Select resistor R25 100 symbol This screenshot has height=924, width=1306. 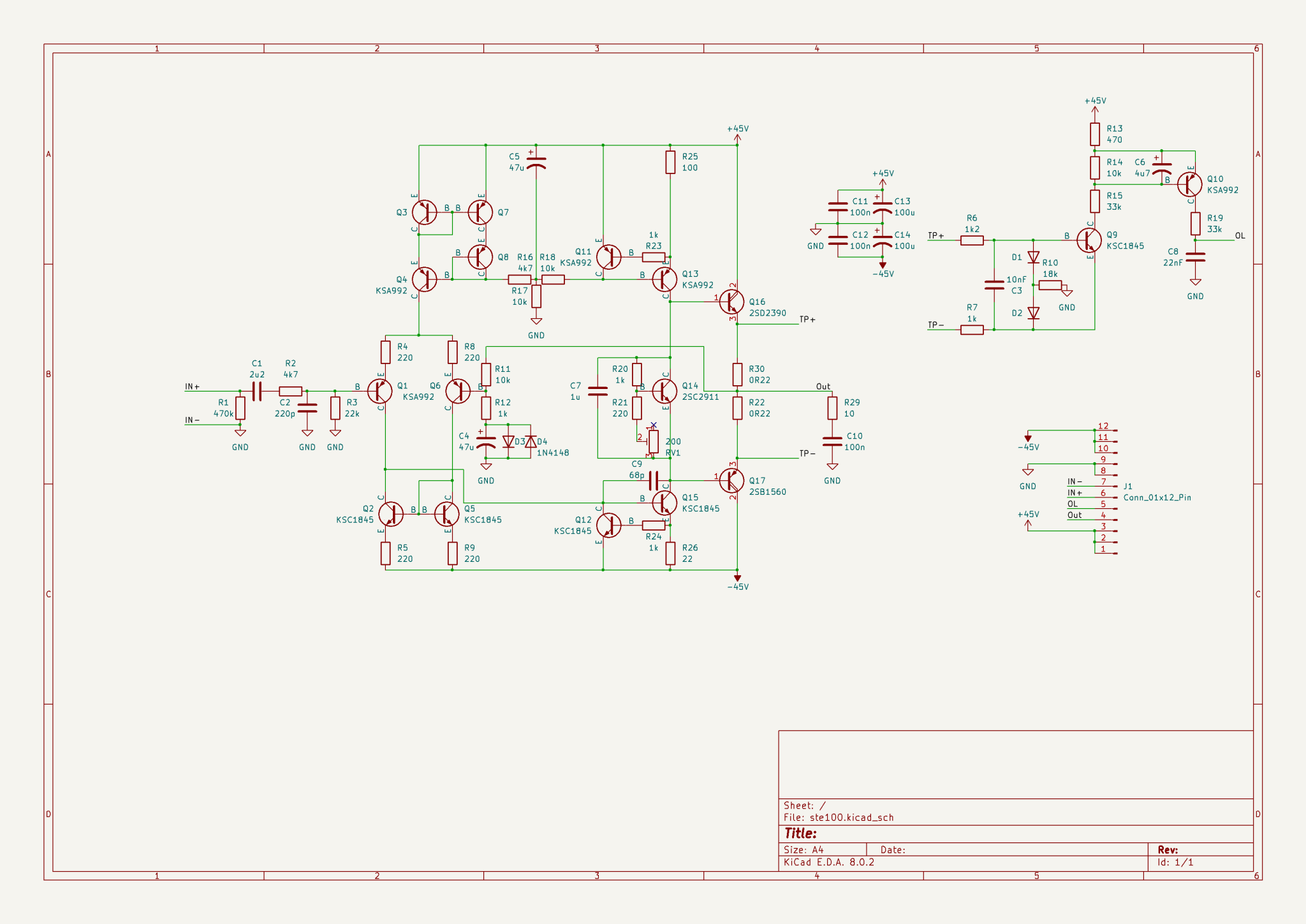point(670,162)
